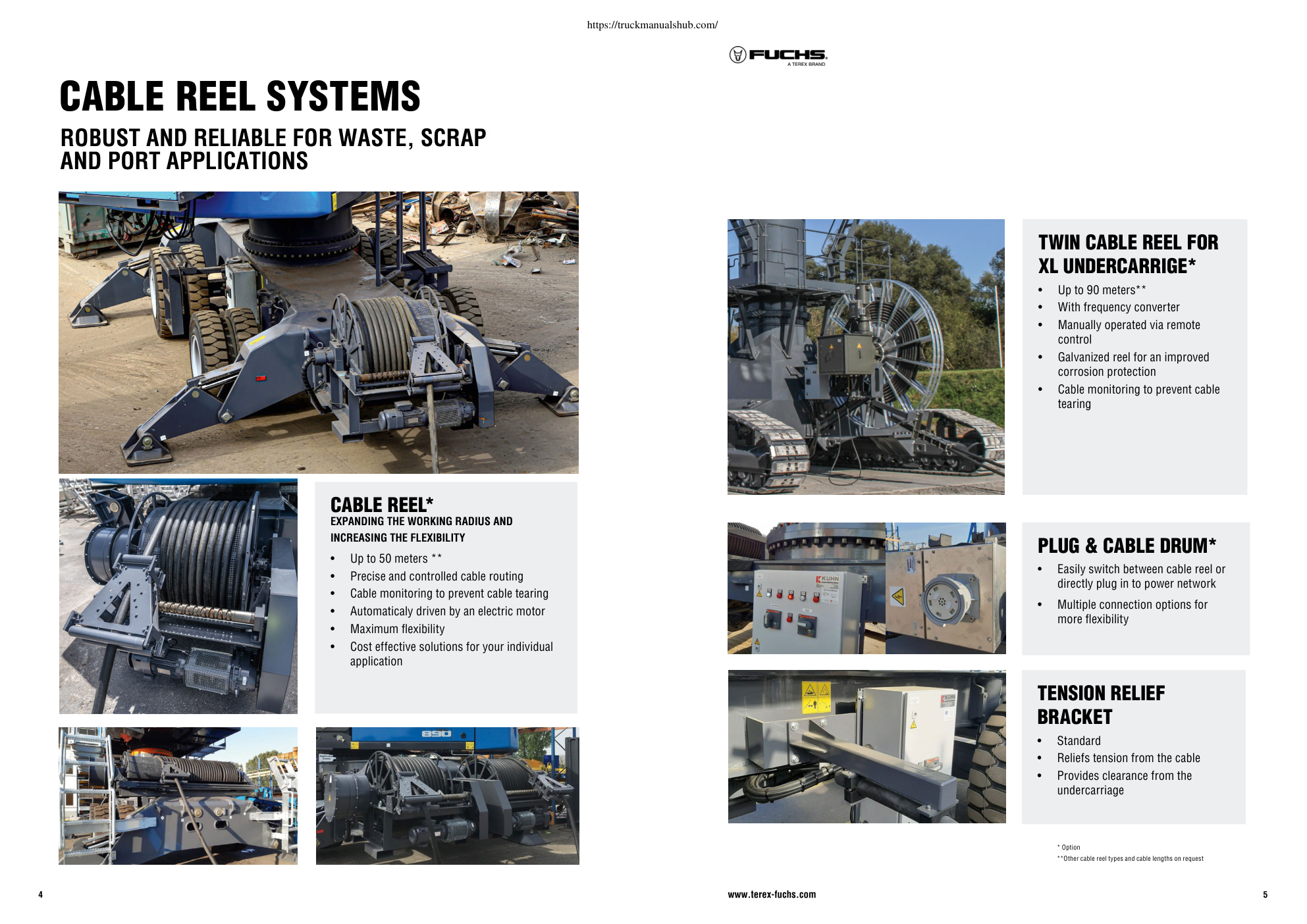Select "Easily switch between cable reel or" bullet
This screenshot has height=924, width=1307.
pyautogui.click(x=1142, y=569)
